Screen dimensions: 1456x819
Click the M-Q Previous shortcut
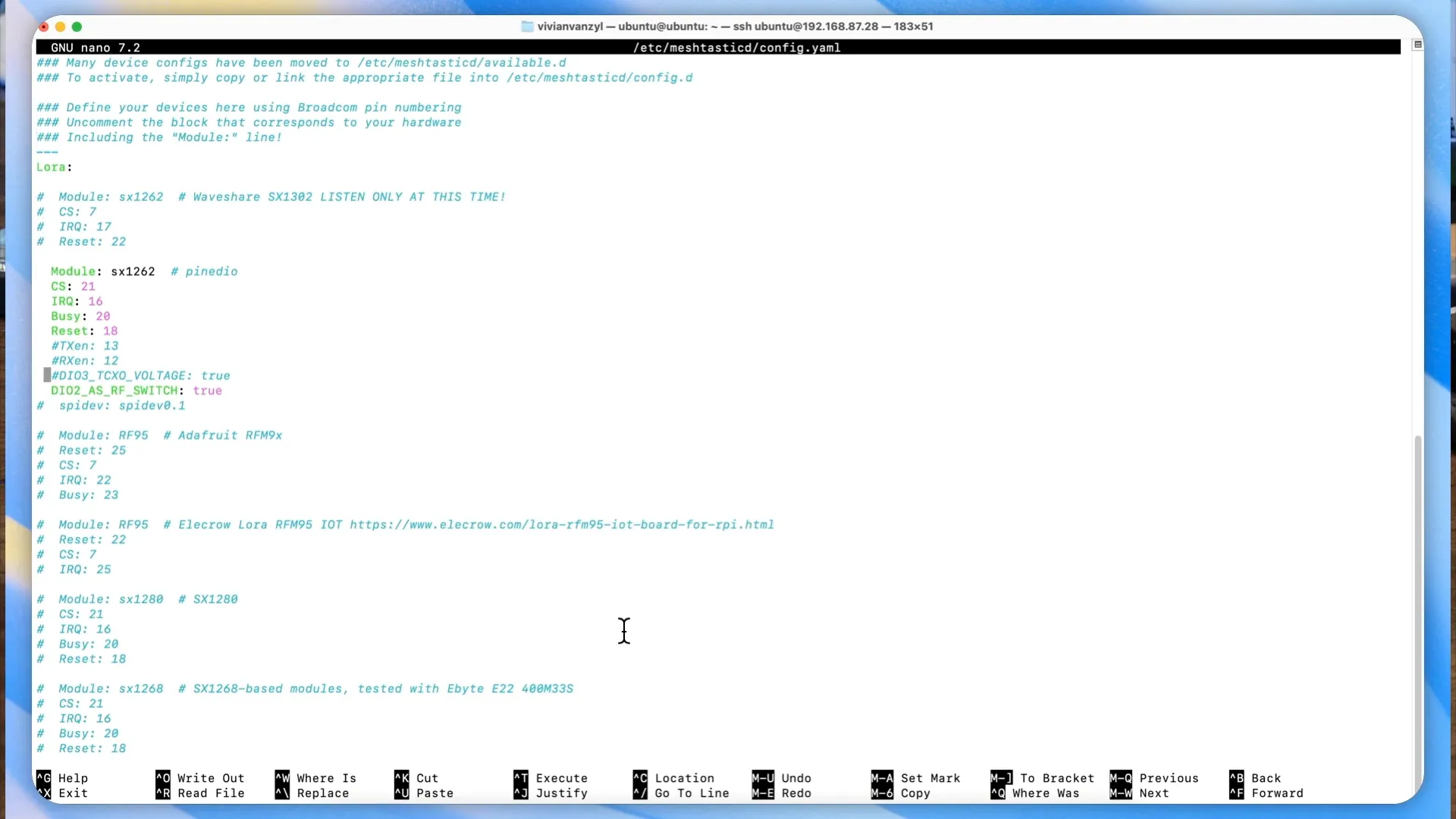(x=1154, y=778)
